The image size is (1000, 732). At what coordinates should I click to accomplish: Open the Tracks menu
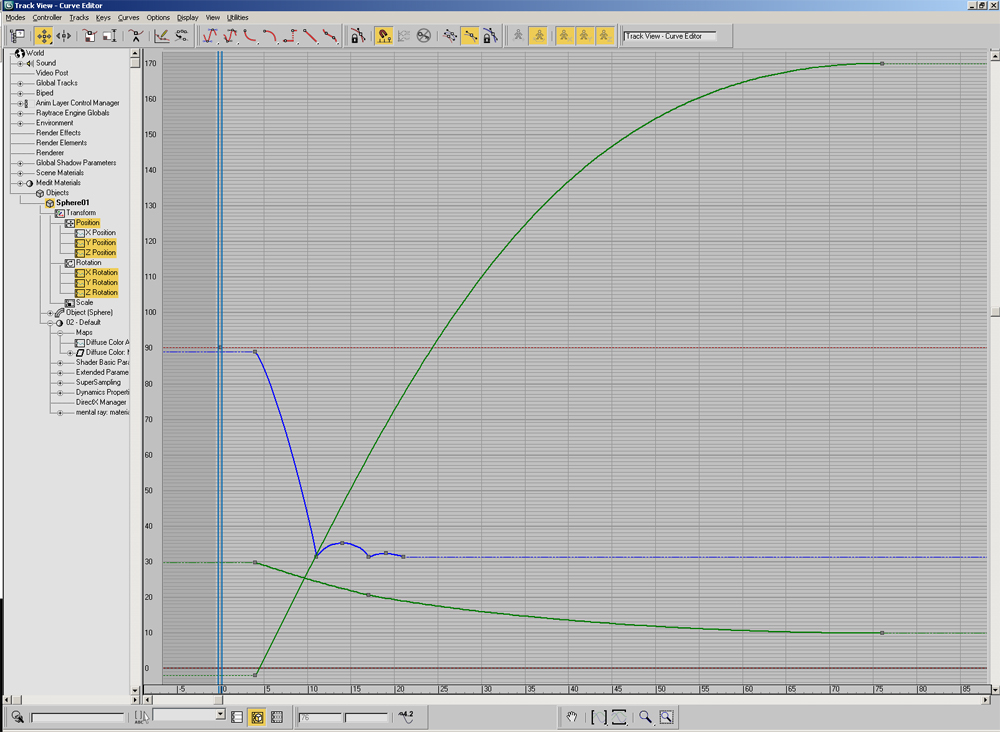pos(79,17)
